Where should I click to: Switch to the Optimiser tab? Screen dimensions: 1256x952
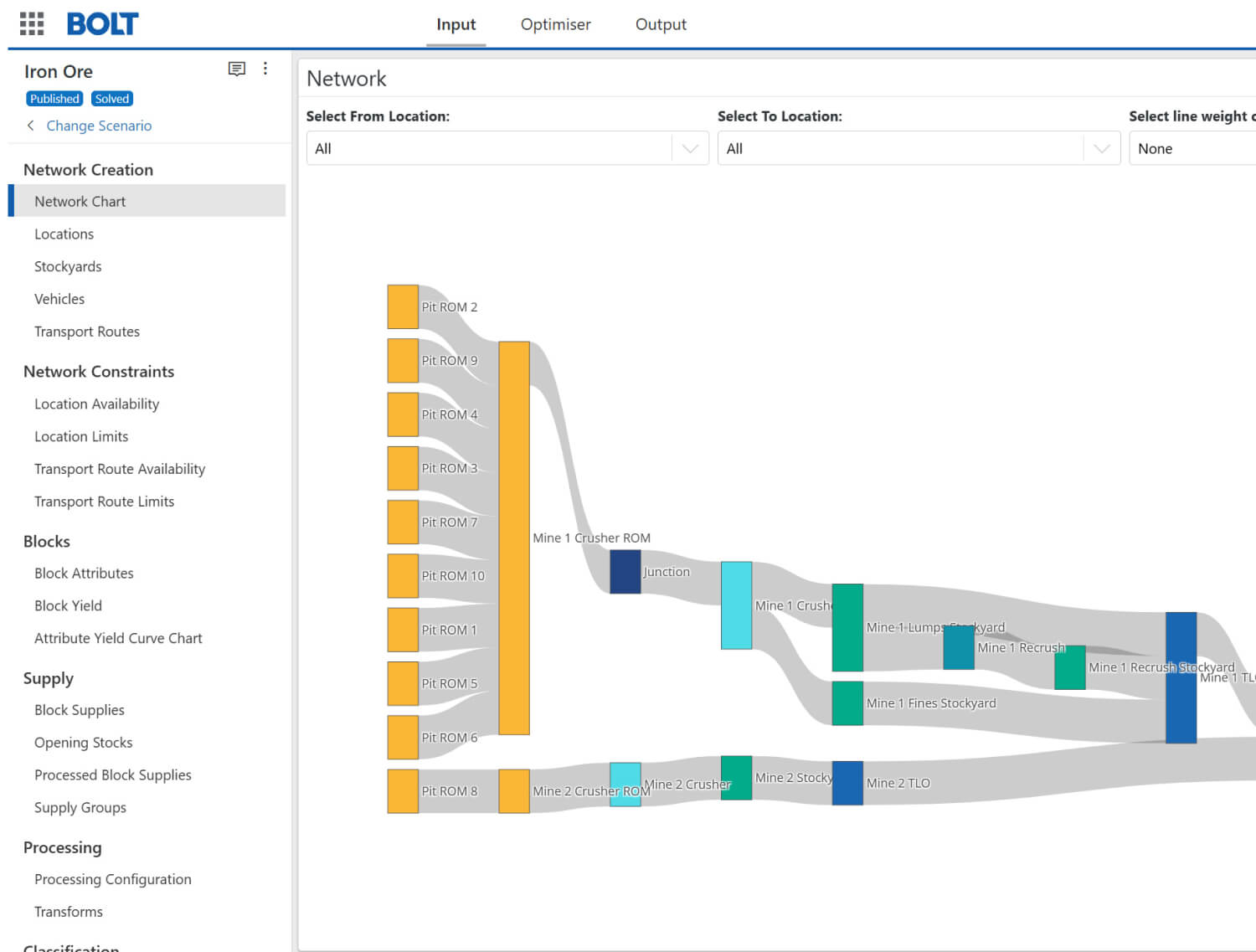point(555,24)
